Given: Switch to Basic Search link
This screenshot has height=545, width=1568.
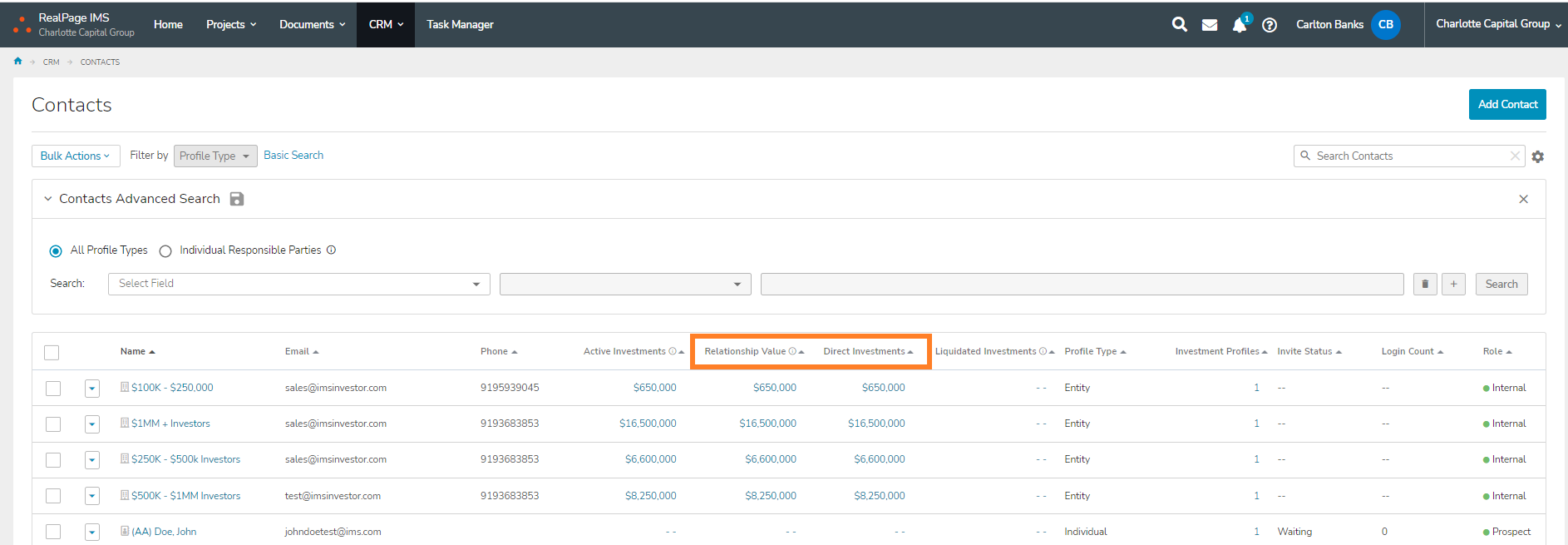Looking at the screenshot, I should click(x=293, y=155).
